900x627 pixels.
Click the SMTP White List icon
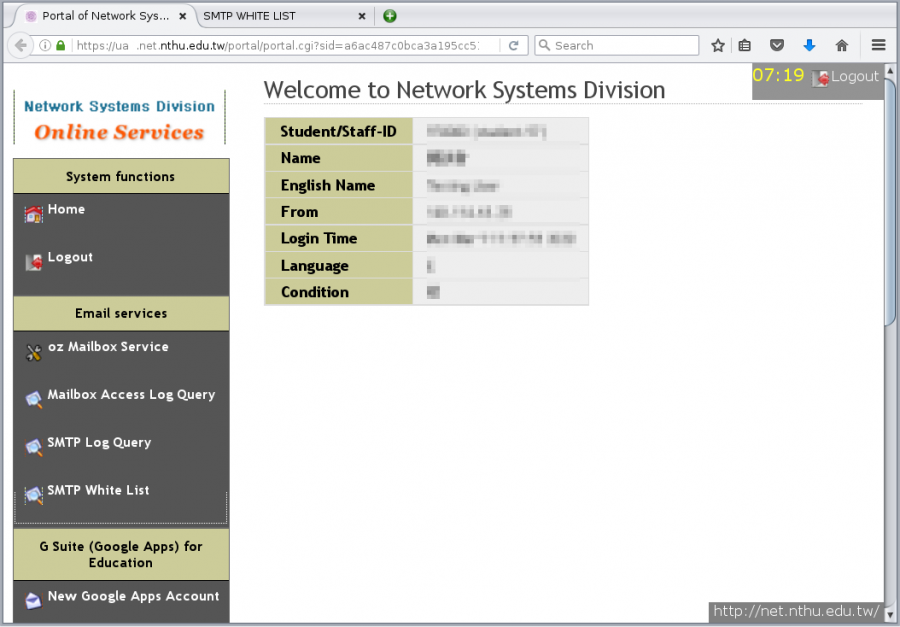coord(34,494)
